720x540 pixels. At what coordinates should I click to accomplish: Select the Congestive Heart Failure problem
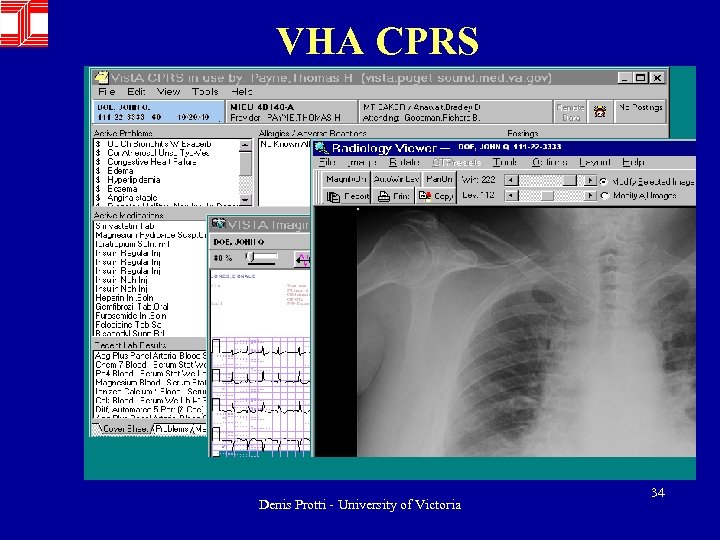point(167,162)
